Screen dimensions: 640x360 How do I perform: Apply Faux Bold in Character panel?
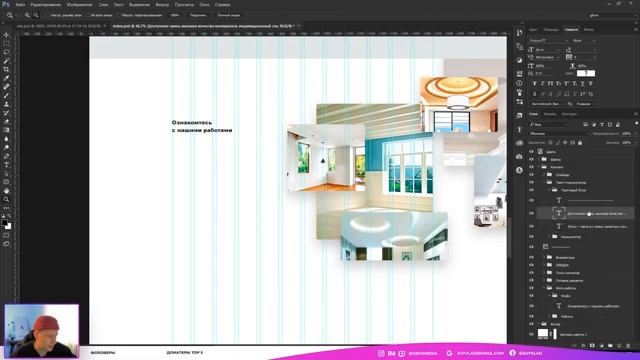click(x=534, y=83)
